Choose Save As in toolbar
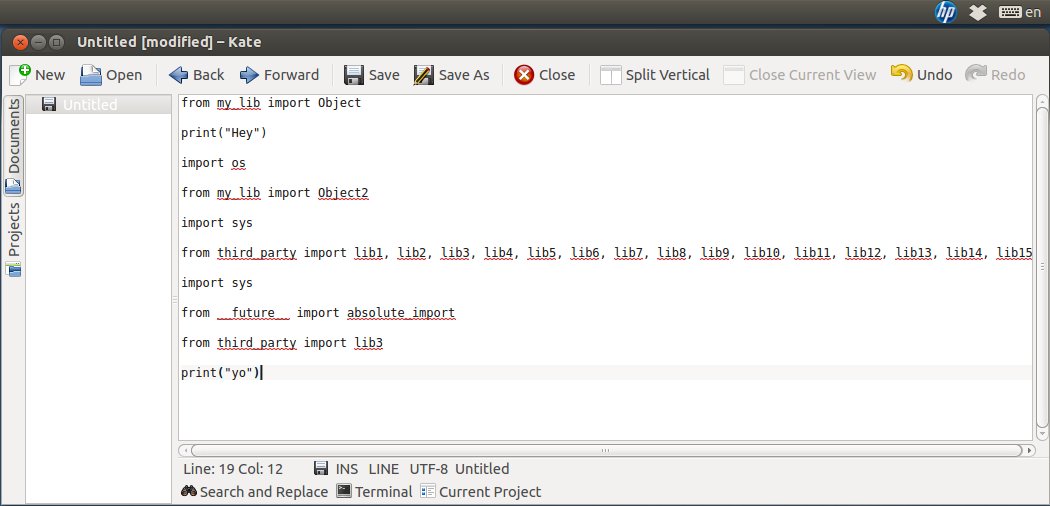1050x506 pixels. (451, 74)
